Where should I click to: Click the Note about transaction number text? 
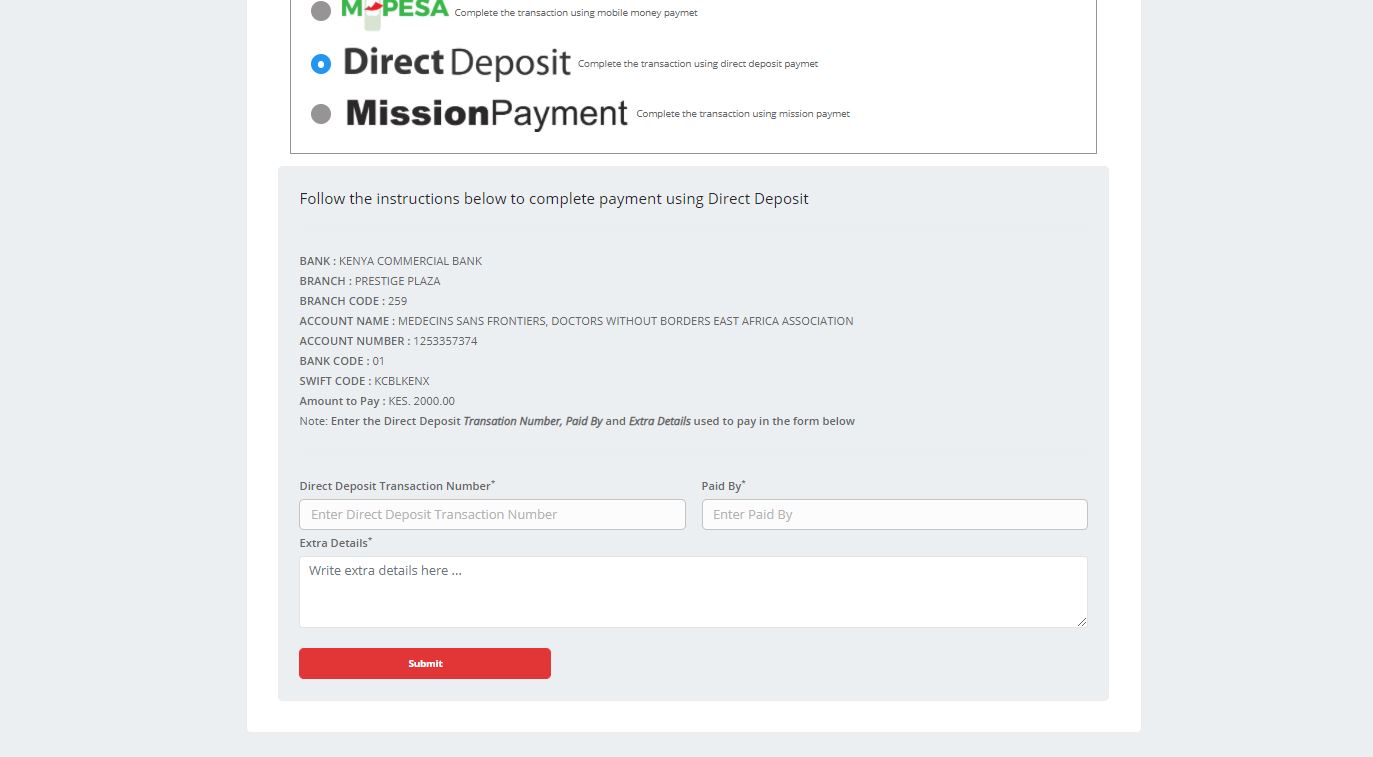click(x=577, y=421)
